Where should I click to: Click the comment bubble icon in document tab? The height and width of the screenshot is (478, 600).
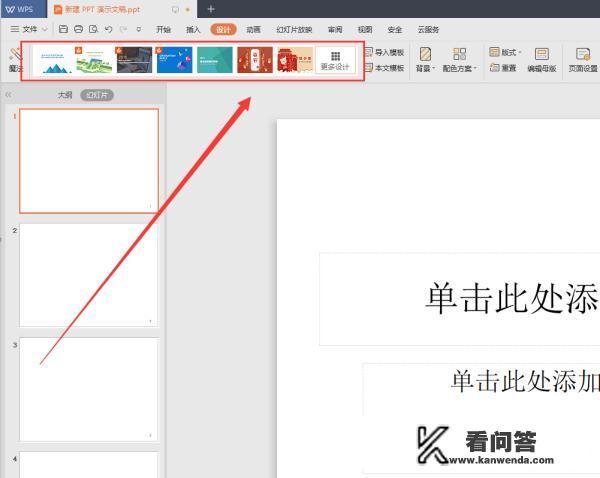tap(175, 10)
